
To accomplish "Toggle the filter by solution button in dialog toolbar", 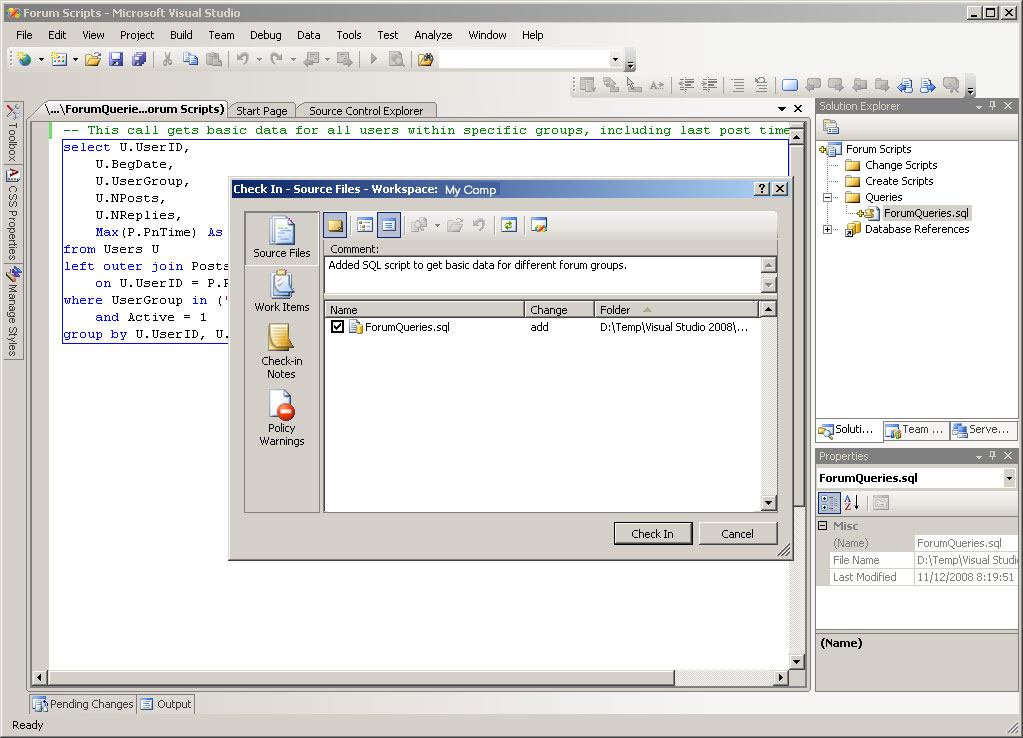I will [389, 226].
